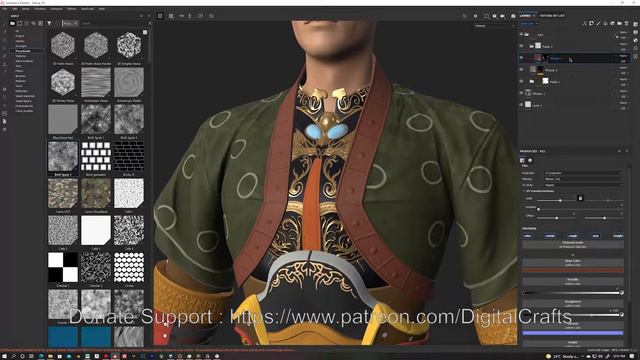Open the Projection dropdown
This screenshot has width=640, height=360.
pyautogui.click(x=584, y=173)
